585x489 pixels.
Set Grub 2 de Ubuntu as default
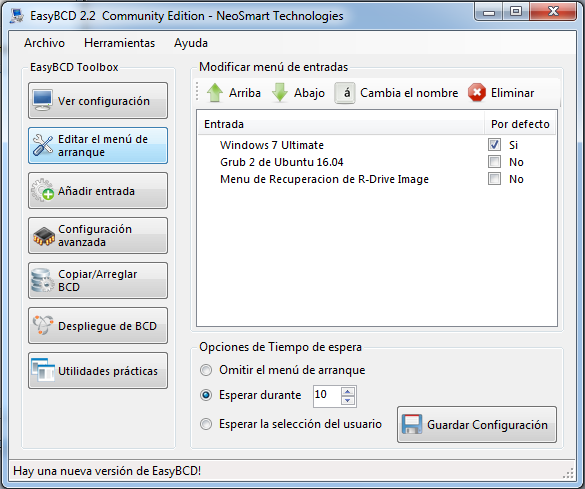494,162
